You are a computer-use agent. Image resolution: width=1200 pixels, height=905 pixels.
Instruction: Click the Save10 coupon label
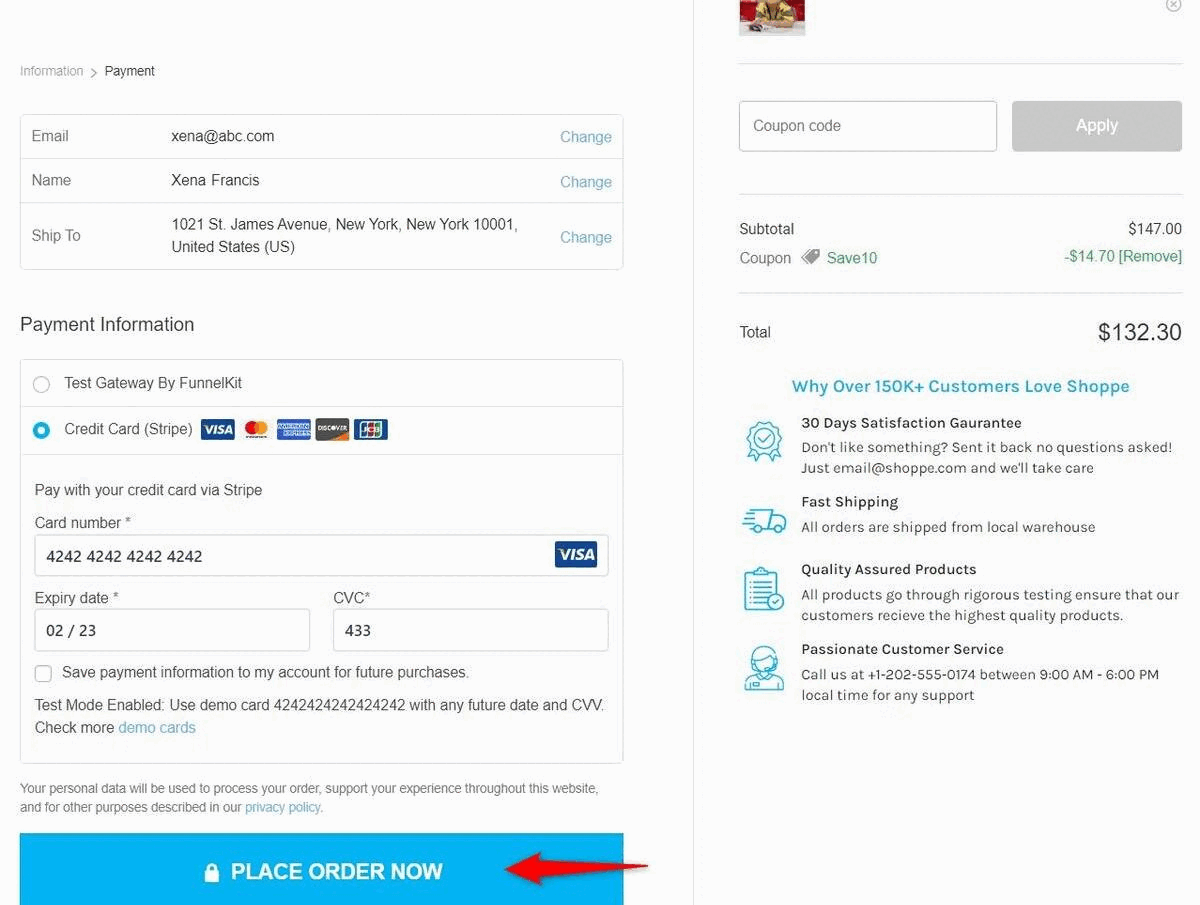point(852,258)
